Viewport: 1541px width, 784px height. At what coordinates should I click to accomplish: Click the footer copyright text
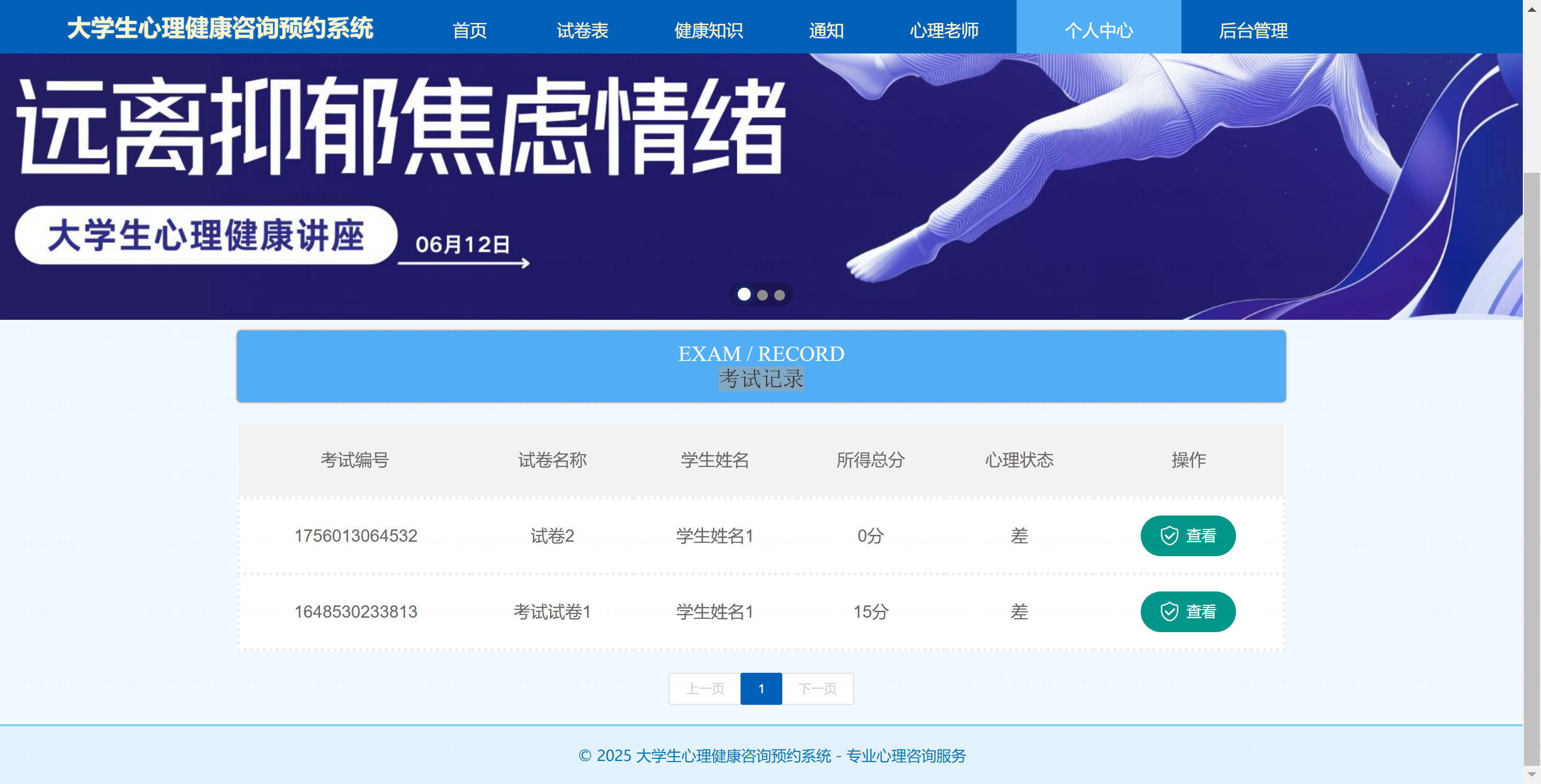coord(772,755)
